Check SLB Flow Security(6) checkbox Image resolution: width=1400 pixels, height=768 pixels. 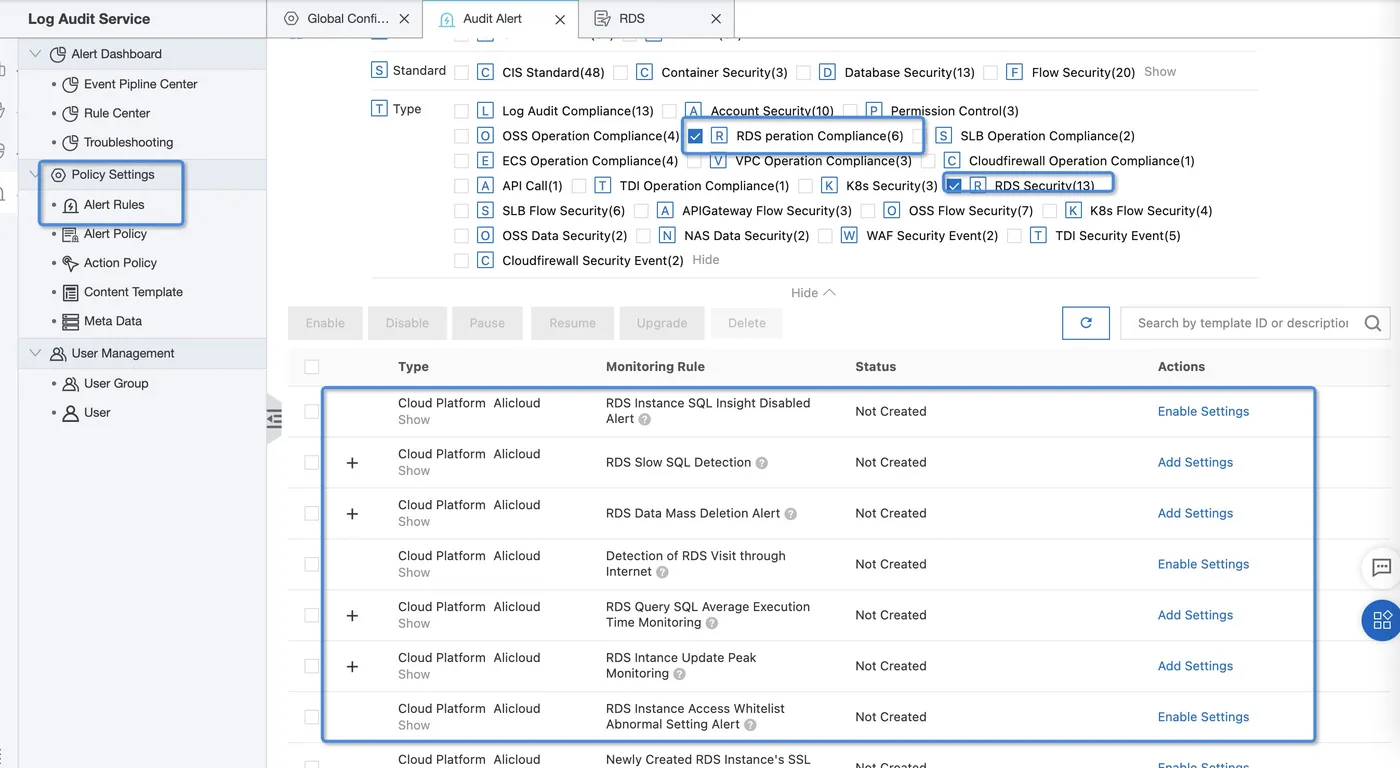pos(461,211)
